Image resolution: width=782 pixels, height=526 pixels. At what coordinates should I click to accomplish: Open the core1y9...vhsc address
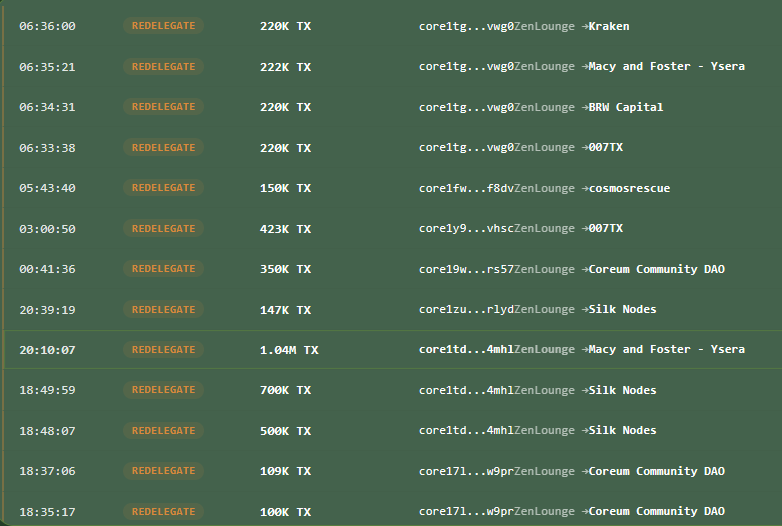click(x=466, y=228)
